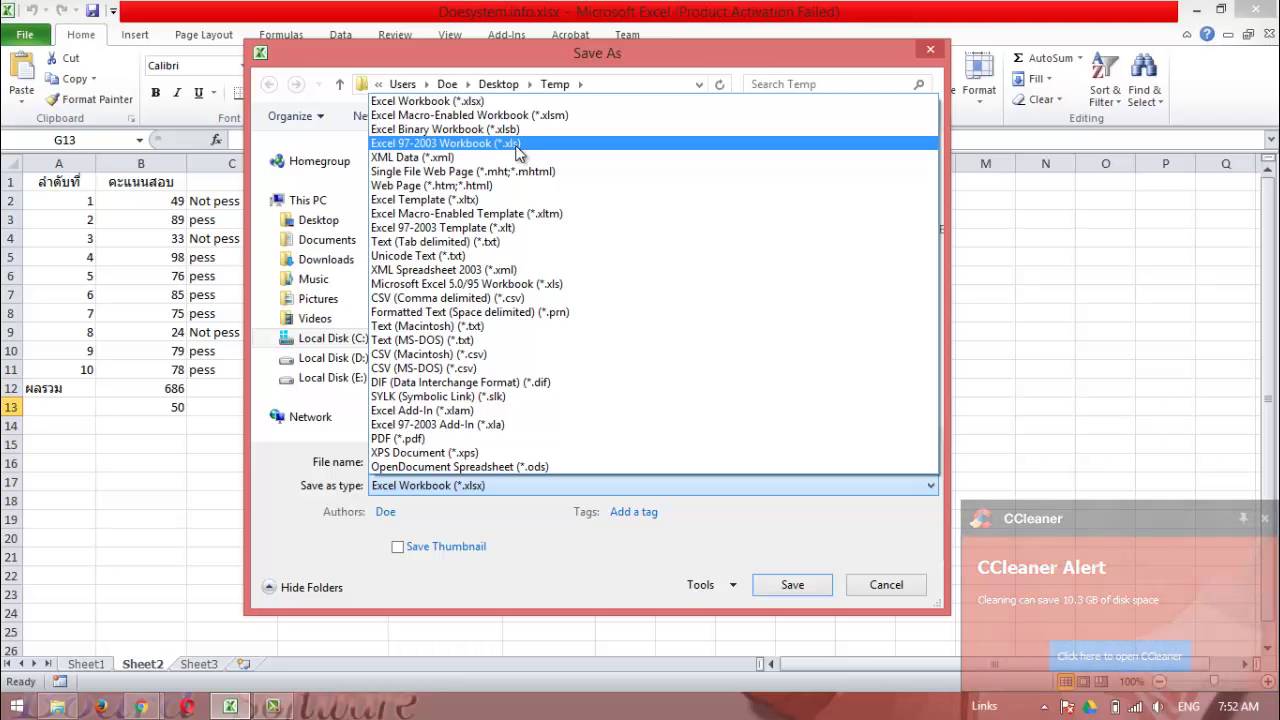
Task: Tick the Save Thumbnail checkbox
Action: [397, 547]
